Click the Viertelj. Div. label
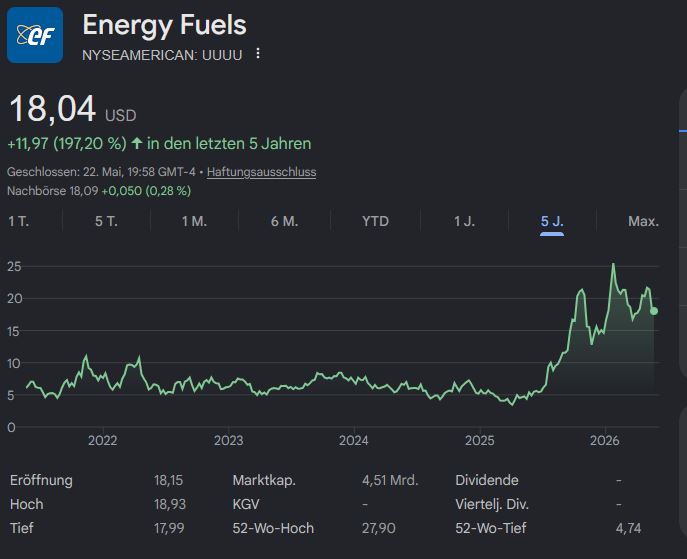 (x=492, y=504)
